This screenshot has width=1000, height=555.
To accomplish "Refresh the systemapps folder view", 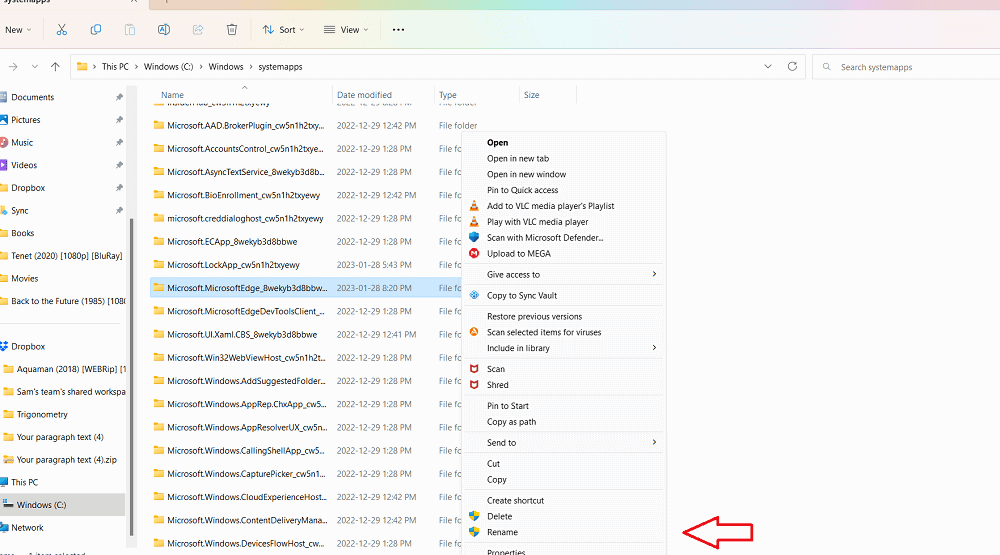I will click(x=792, y=66).
